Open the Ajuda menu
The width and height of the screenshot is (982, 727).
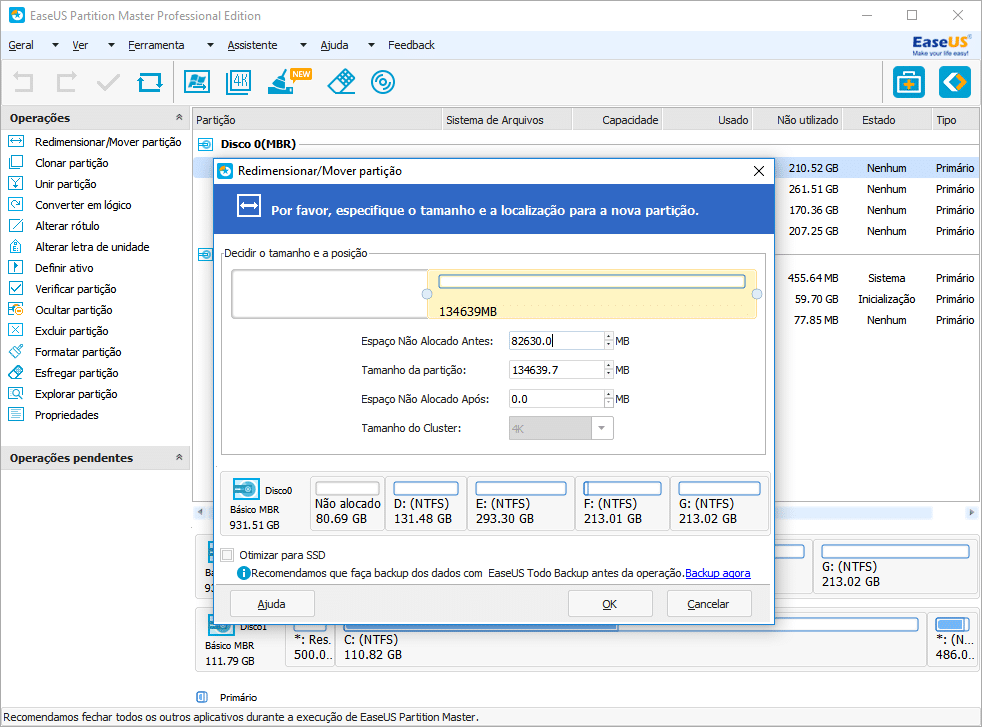coord(334,45)
